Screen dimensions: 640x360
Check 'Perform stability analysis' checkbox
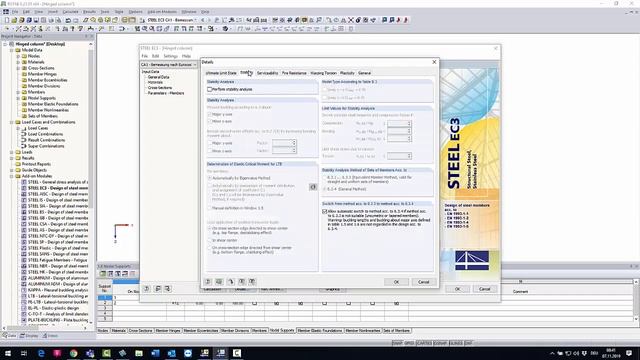[x=209, y=89]
